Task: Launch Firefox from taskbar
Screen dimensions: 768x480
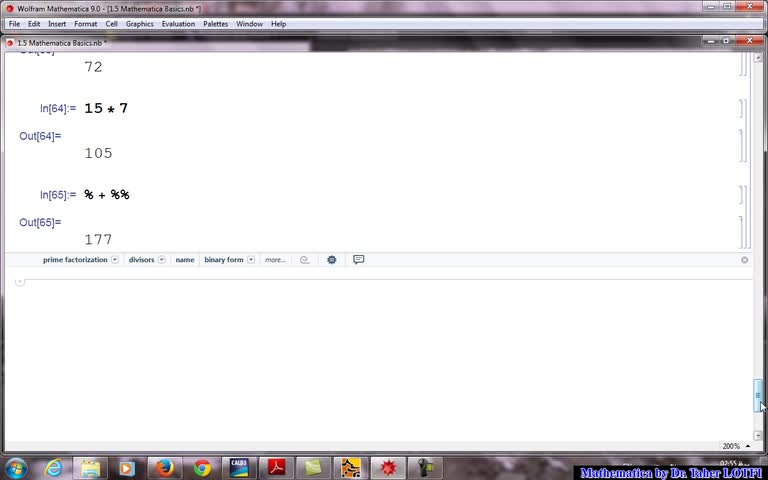Action: click(x=165, y=468)
